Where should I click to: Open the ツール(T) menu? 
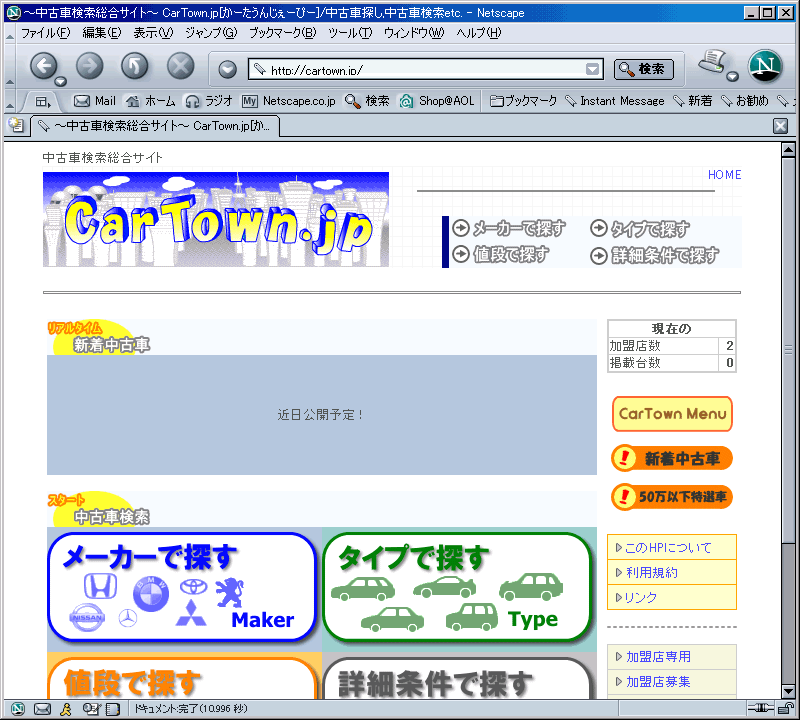349,33
